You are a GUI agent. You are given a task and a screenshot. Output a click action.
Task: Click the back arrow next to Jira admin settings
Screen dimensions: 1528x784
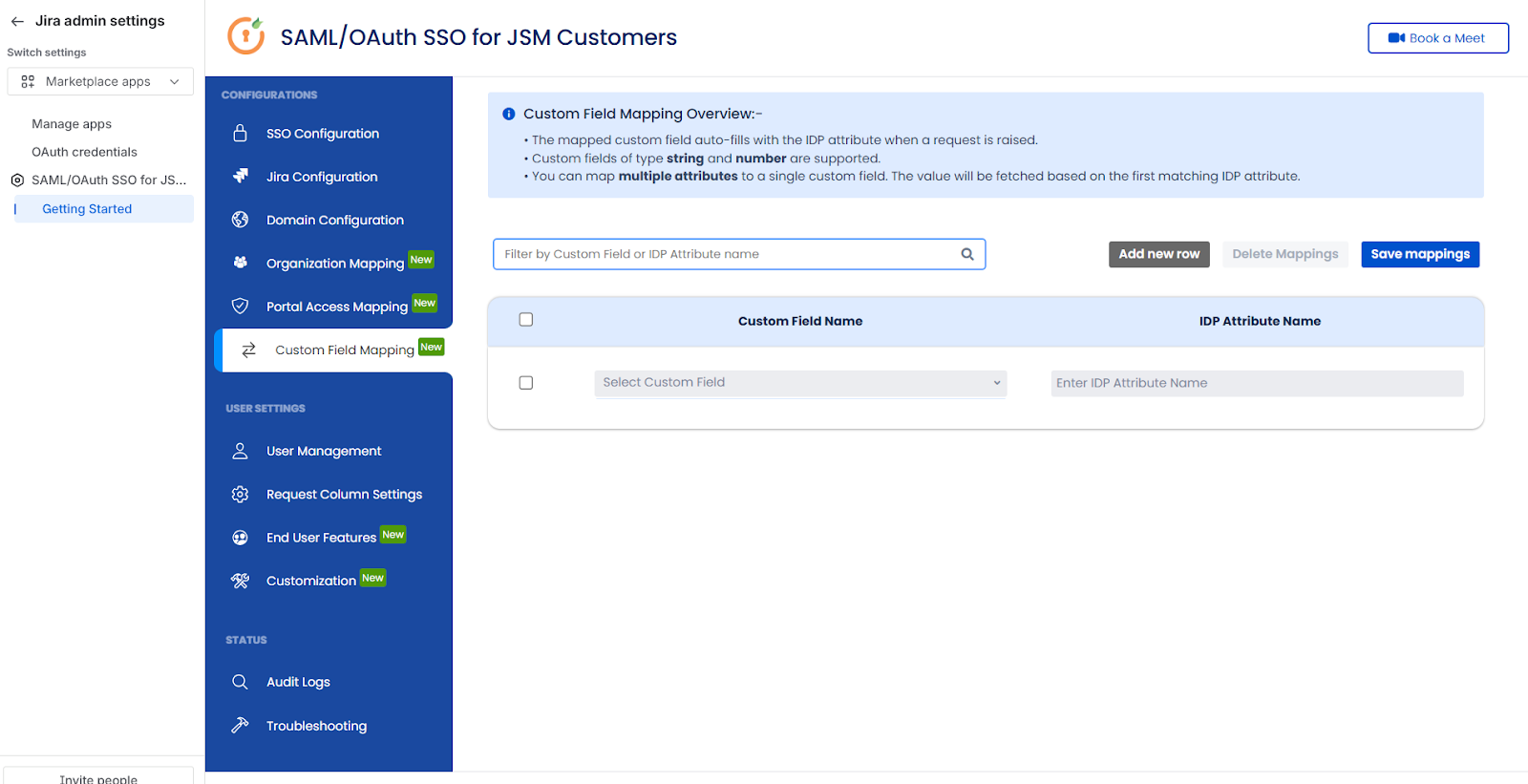[17, 21]
